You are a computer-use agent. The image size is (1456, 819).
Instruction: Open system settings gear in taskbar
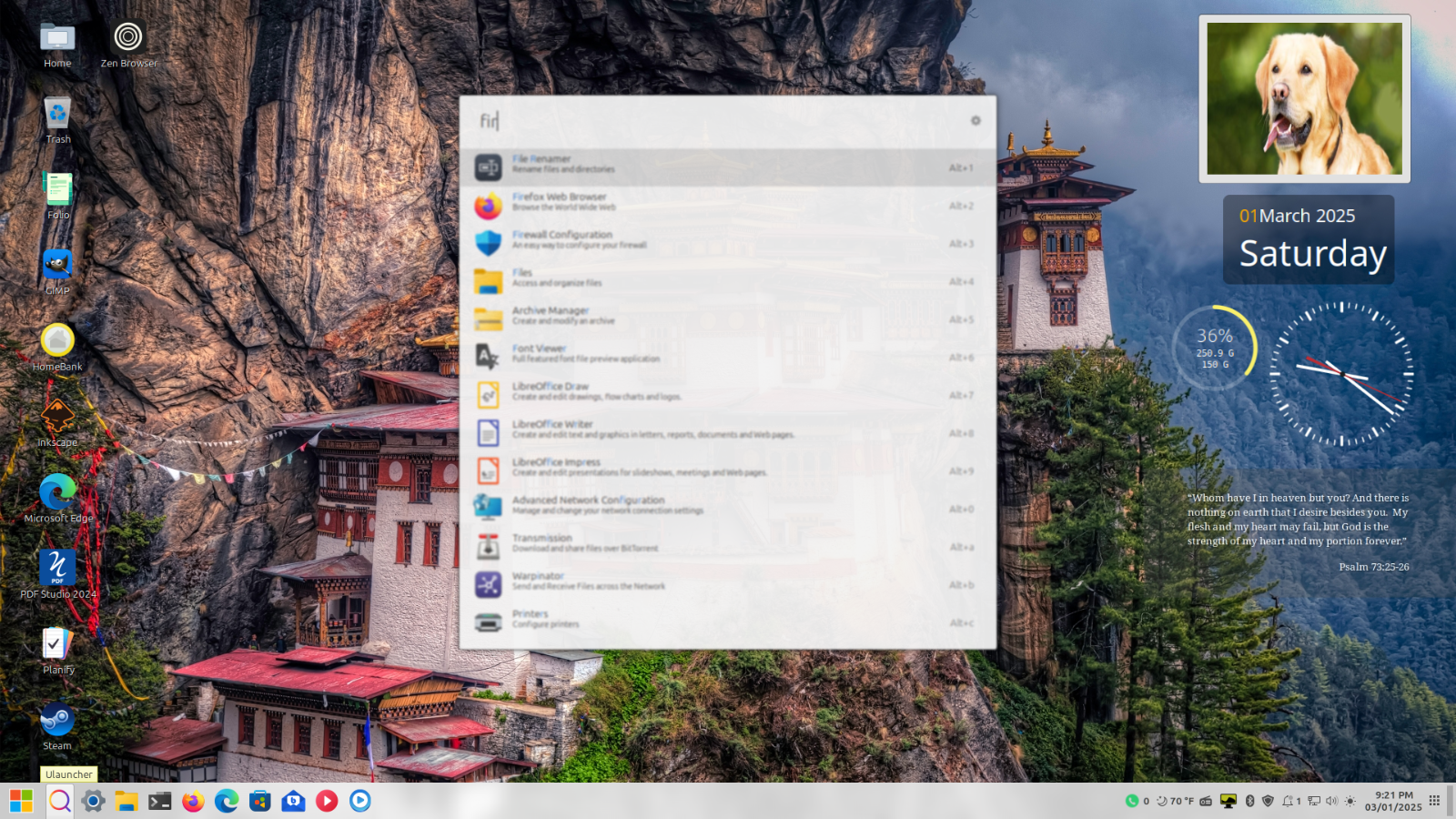click(x=93, y=801)
